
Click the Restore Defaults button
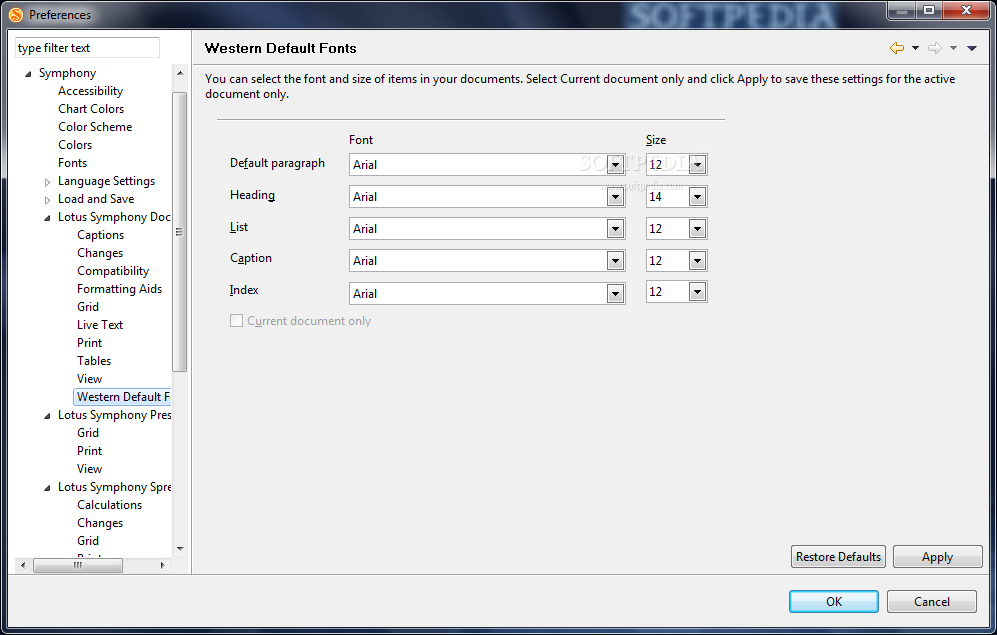tap(838, 557)
